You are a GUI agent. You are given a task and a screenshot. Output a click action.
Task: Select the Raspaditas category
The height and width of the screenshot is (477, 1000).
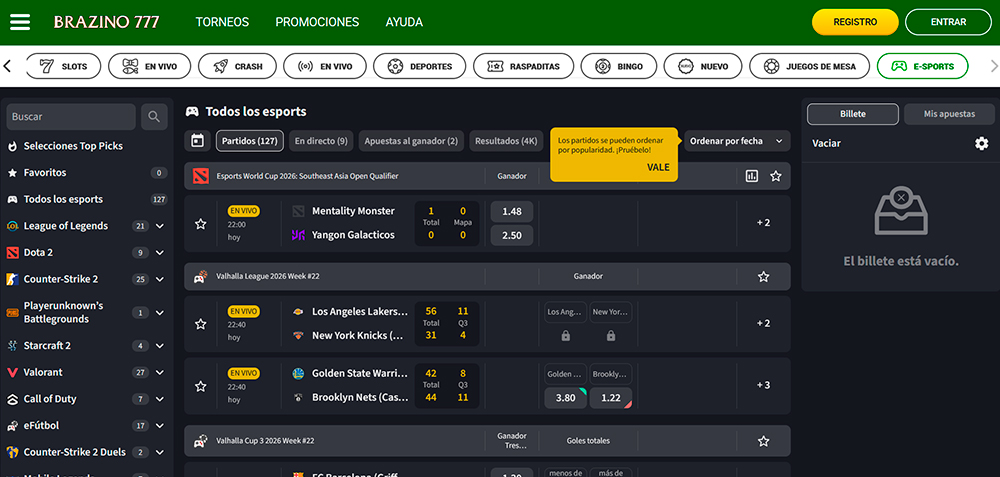(x=523, y=66)
